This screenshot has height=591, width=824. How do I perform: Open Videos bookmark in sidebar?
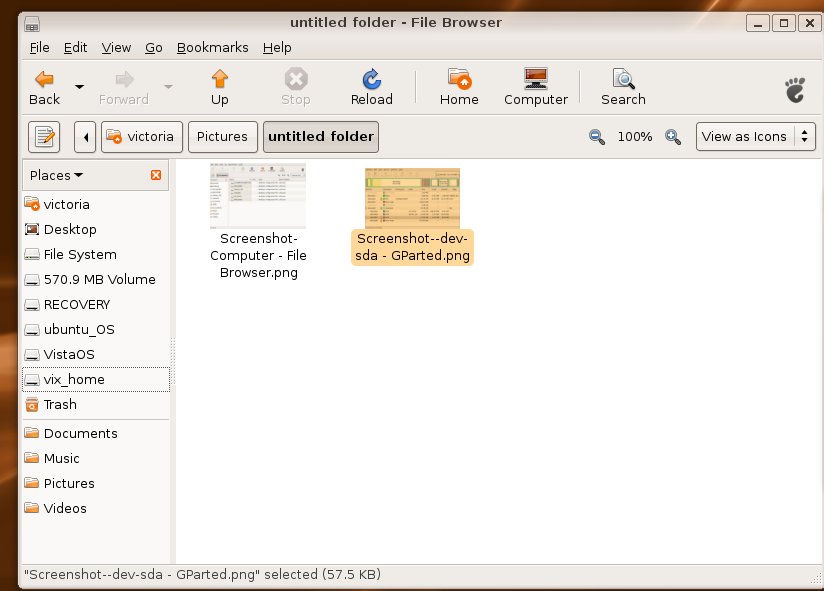(96, 509)
